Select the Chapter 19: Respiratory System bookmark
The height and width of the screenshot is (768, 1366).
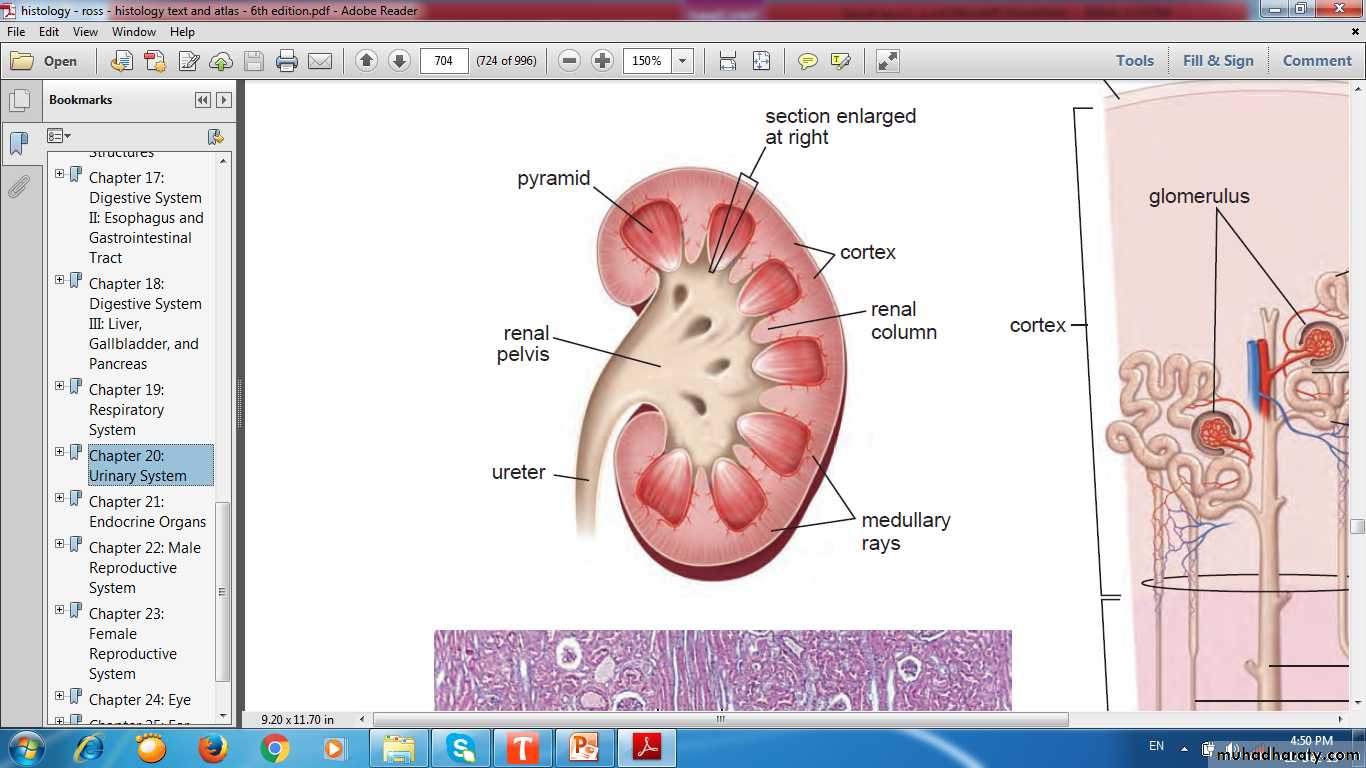pos(126,409)
